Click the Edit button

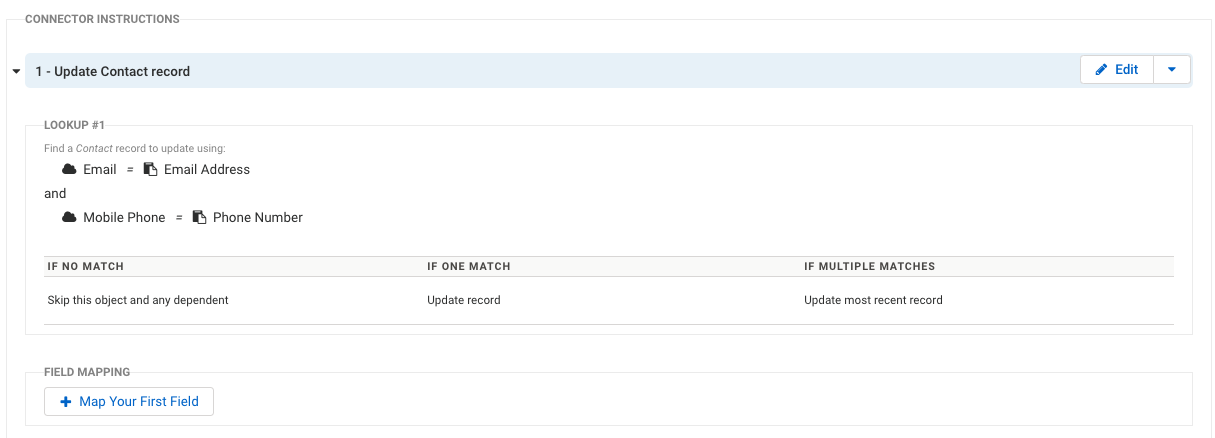(x=1117, y=70)
